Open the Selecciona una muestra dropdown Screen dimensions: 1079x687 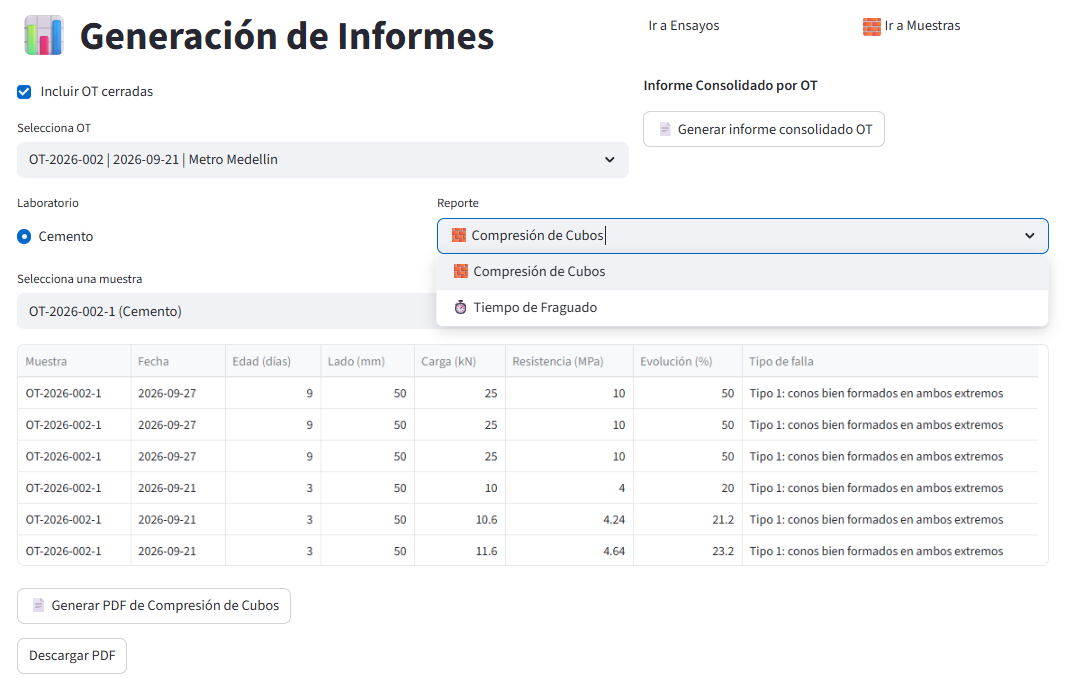pyautogui.click(x=227, y=311)
